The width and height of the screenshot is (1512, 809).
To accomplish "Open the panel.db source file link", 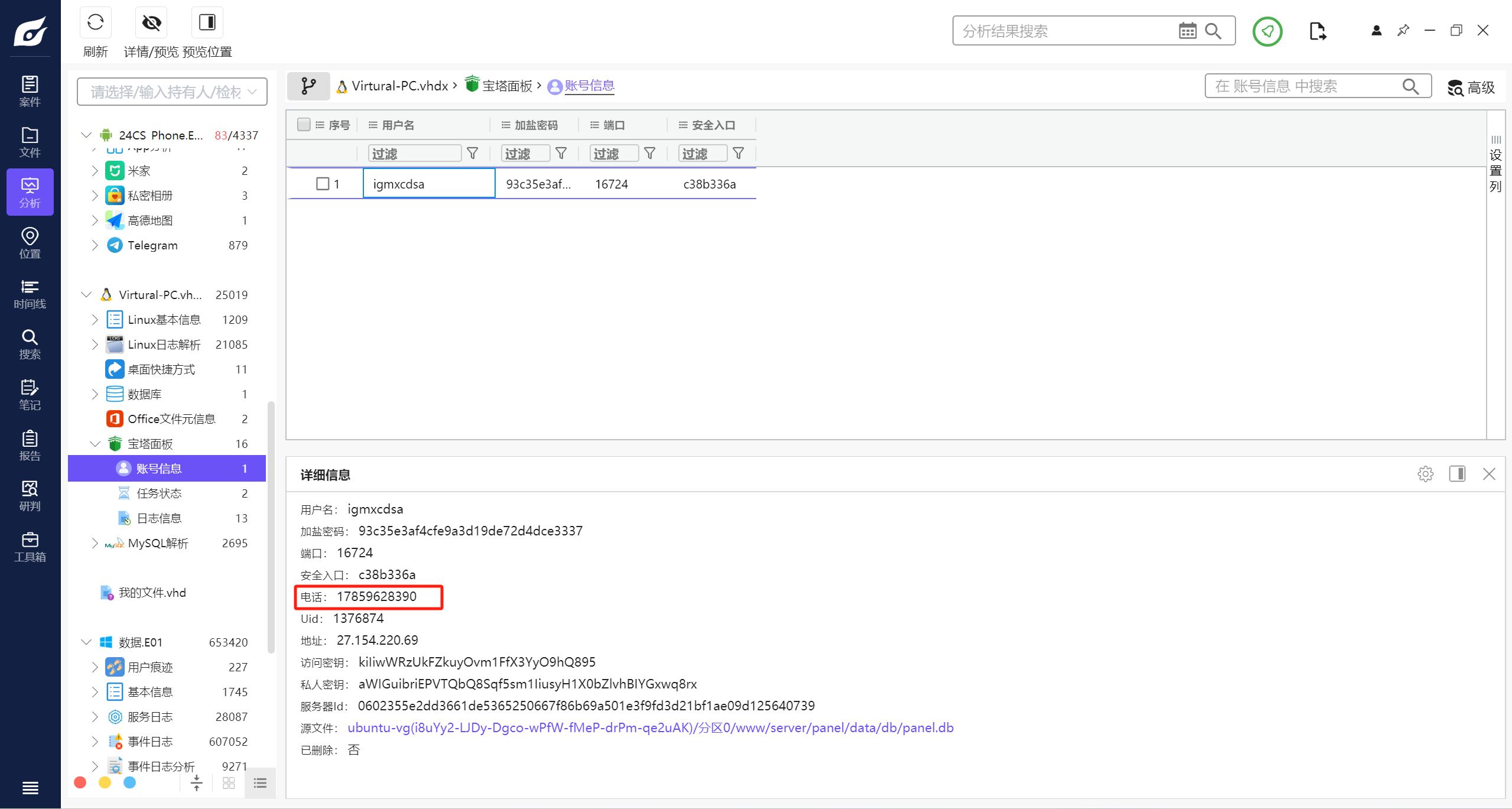I will pos(650,727).
